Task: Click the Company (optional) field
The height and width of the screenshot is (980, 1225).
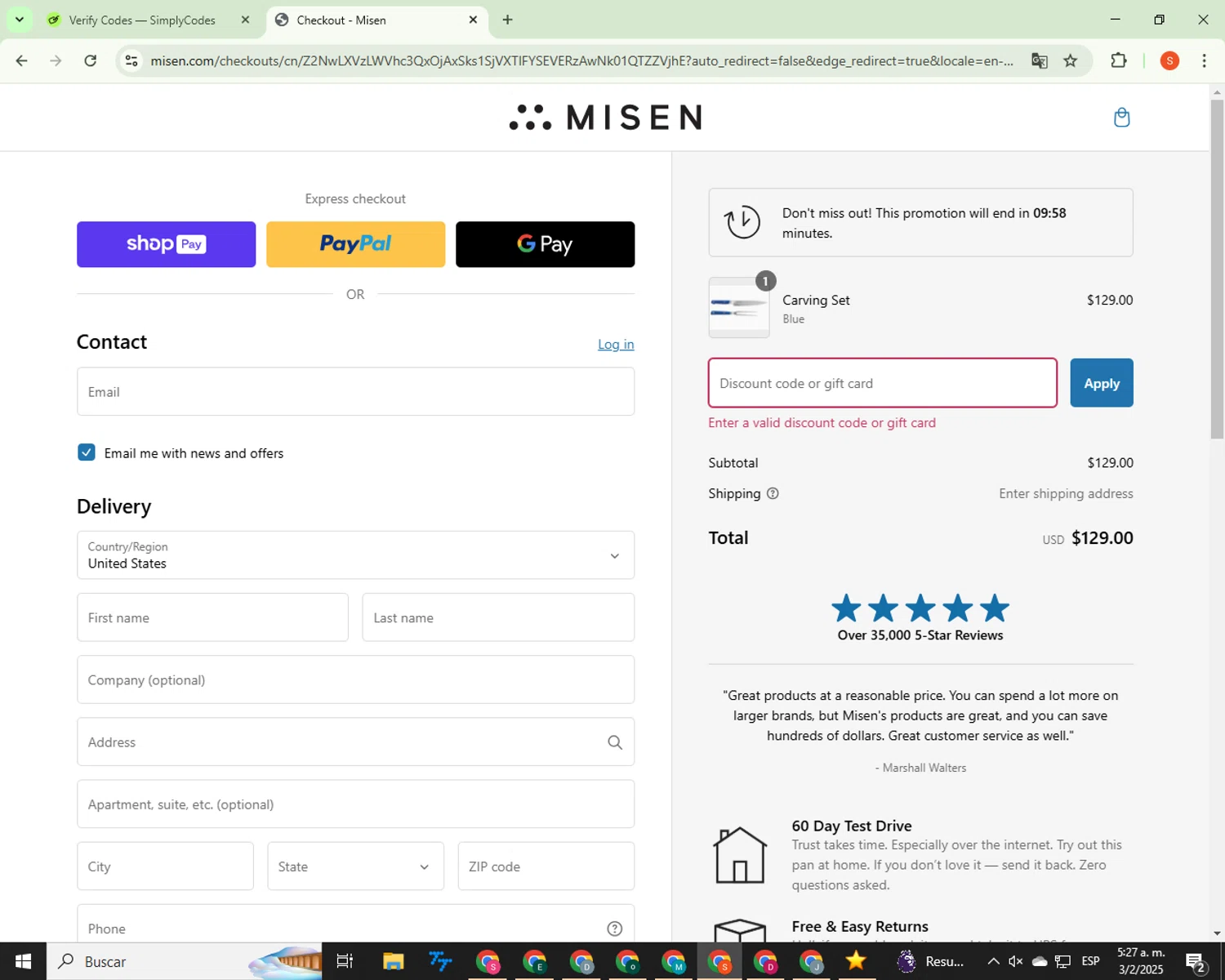Action: [355, 679]
